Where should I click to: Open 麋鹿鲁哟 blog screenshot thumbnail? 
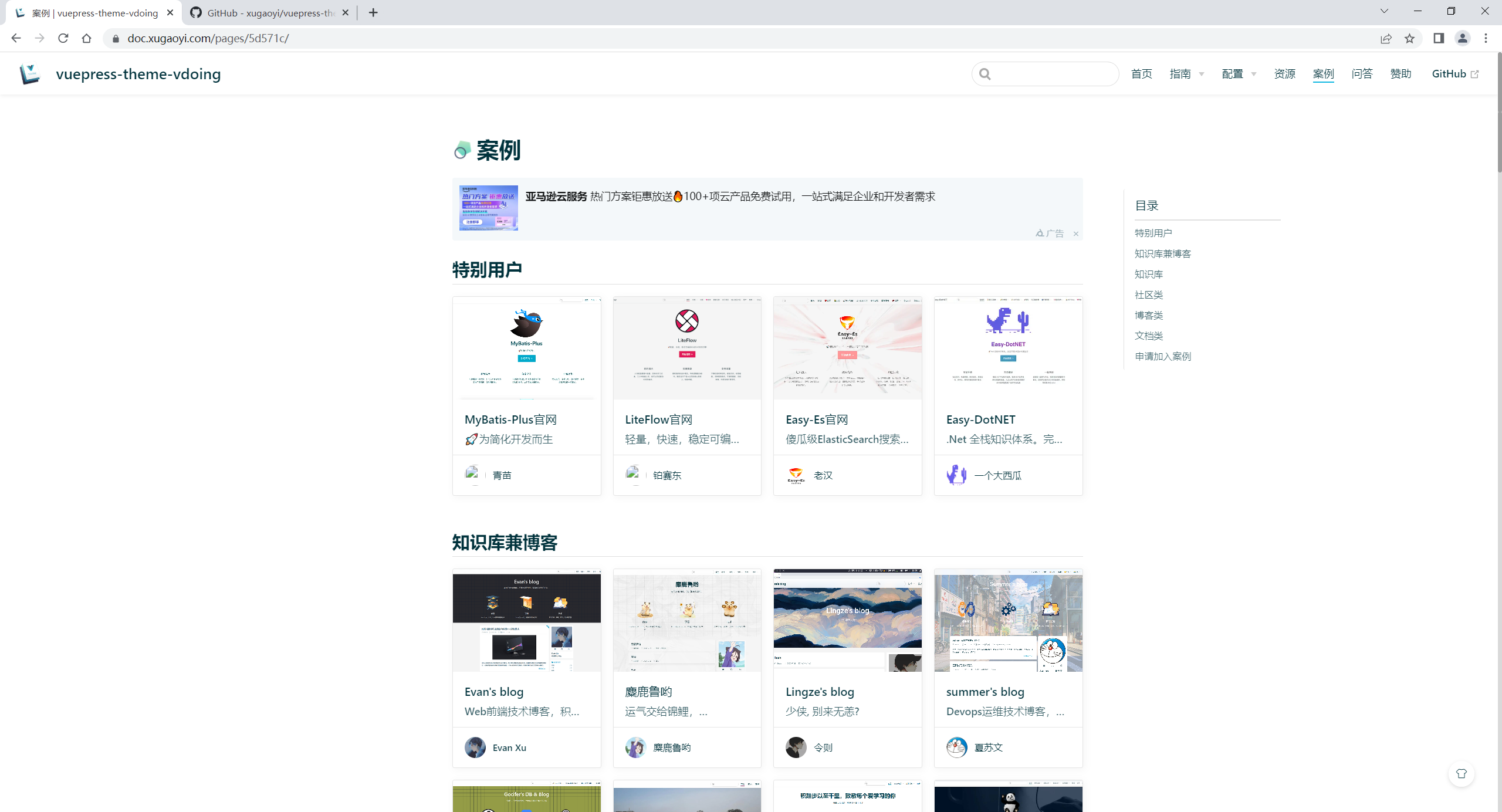pos(687,620)
